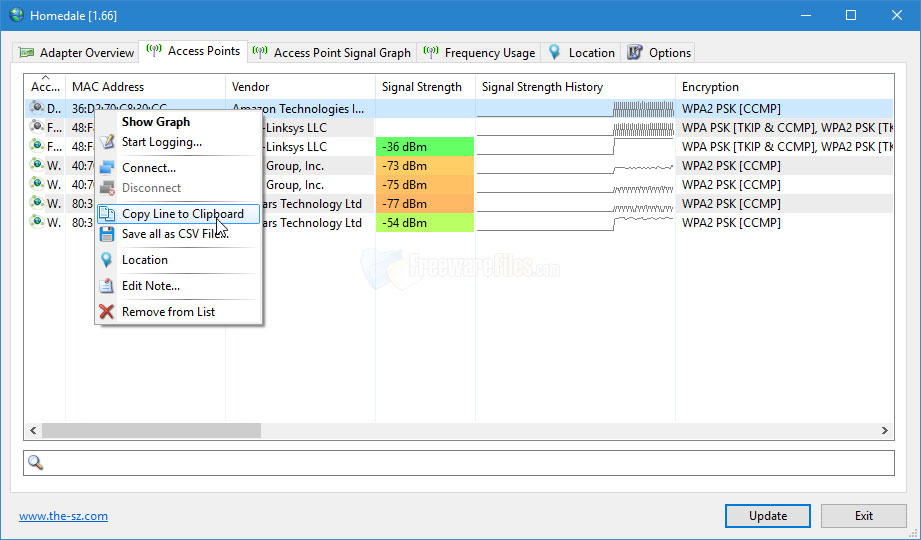The image size is (921, 540).
Task: Sort by the Vendor column header
Action: tap(300, 86)
